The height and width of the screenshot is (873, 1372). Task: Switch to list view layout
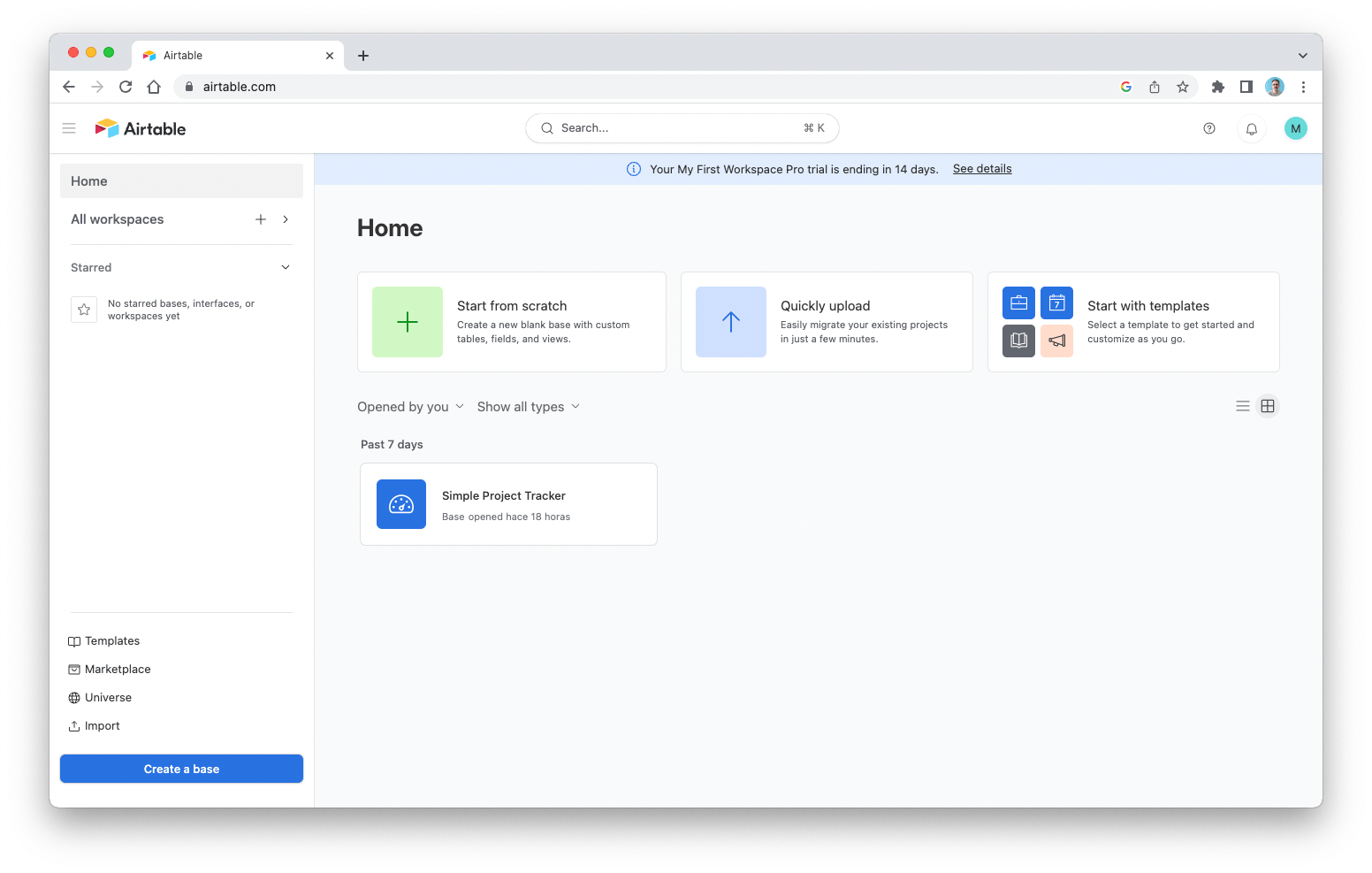[x=1242, y=405]
